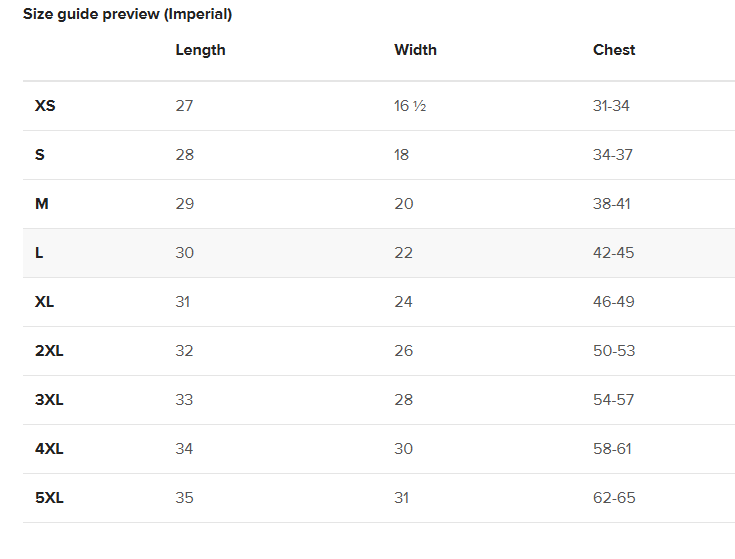Select the 5XL size row label
This screenshot has height=559, width=735.
click(49, 498)
